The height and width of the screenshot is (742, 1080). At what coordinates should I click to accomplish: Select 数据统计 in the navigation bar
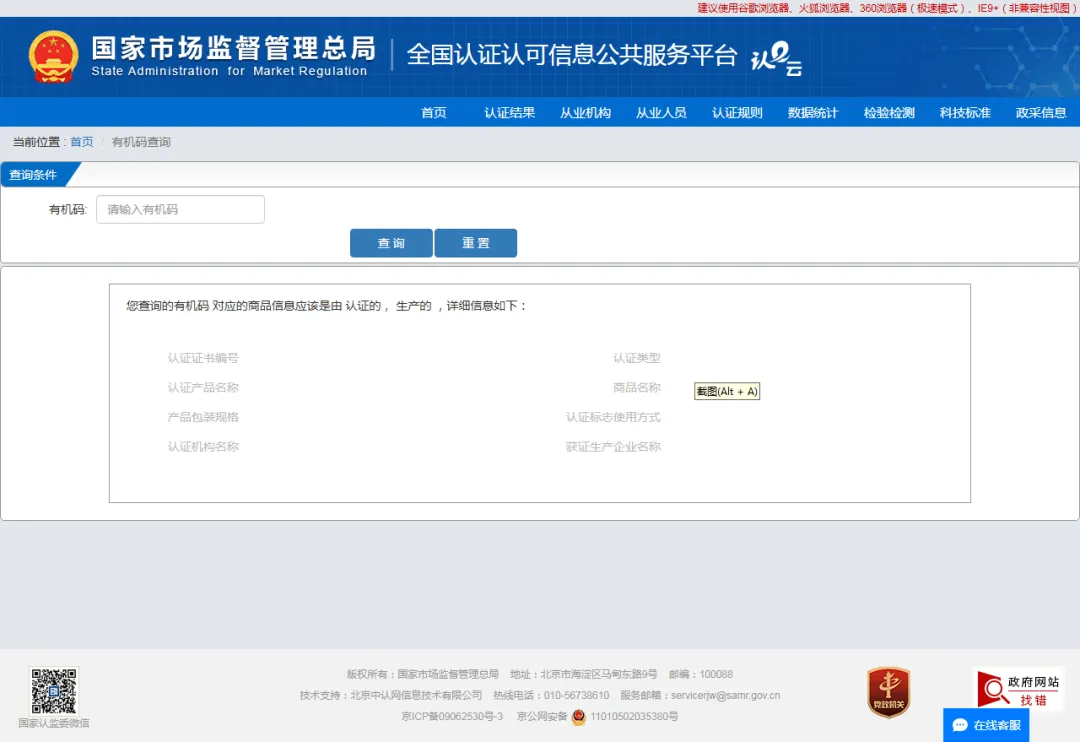813,113
